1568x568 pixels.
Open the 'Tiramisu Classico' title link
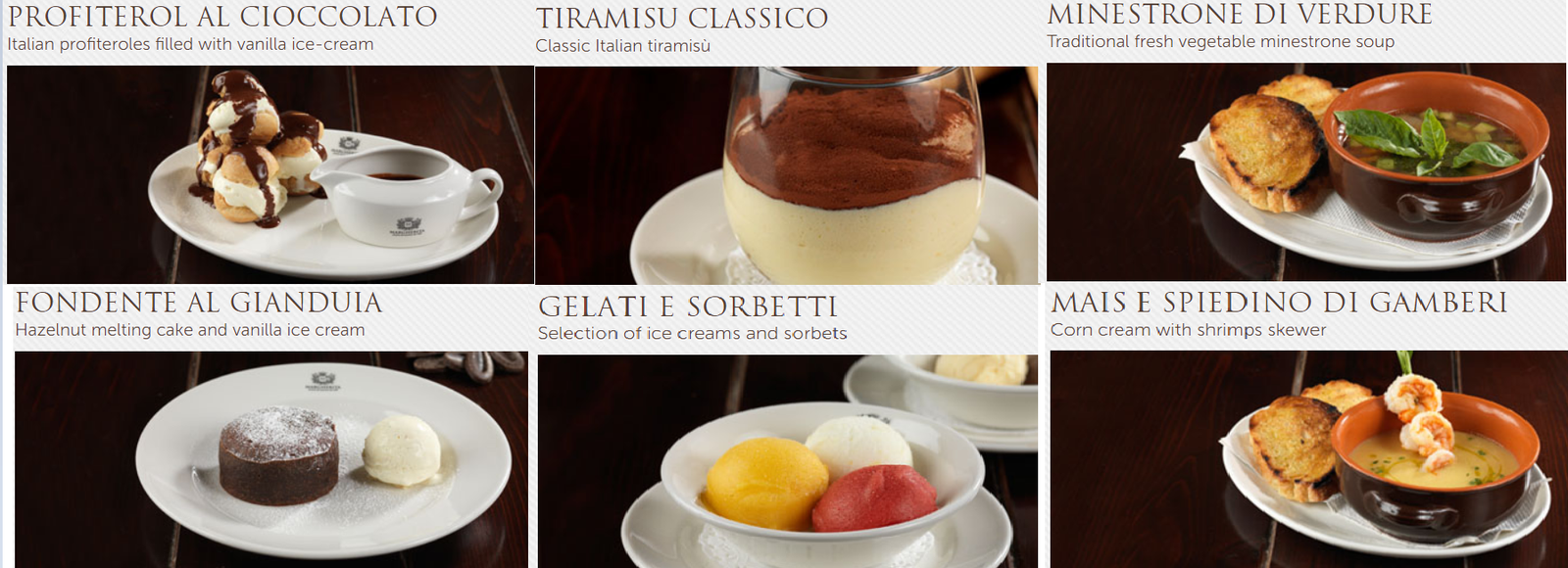681,19
